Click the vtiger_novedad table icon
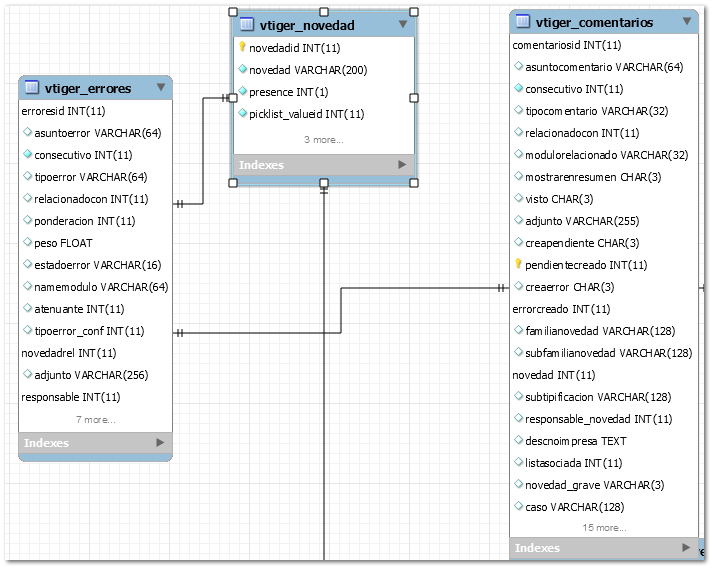Viewport: 713px width, 569px height. (246, 24)
